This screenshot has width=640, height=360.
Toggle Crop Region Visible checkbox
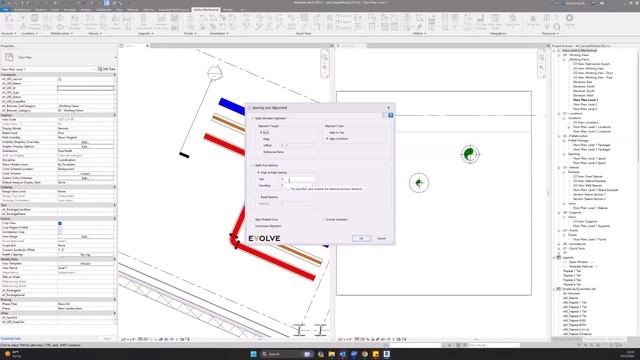(60, 228)
